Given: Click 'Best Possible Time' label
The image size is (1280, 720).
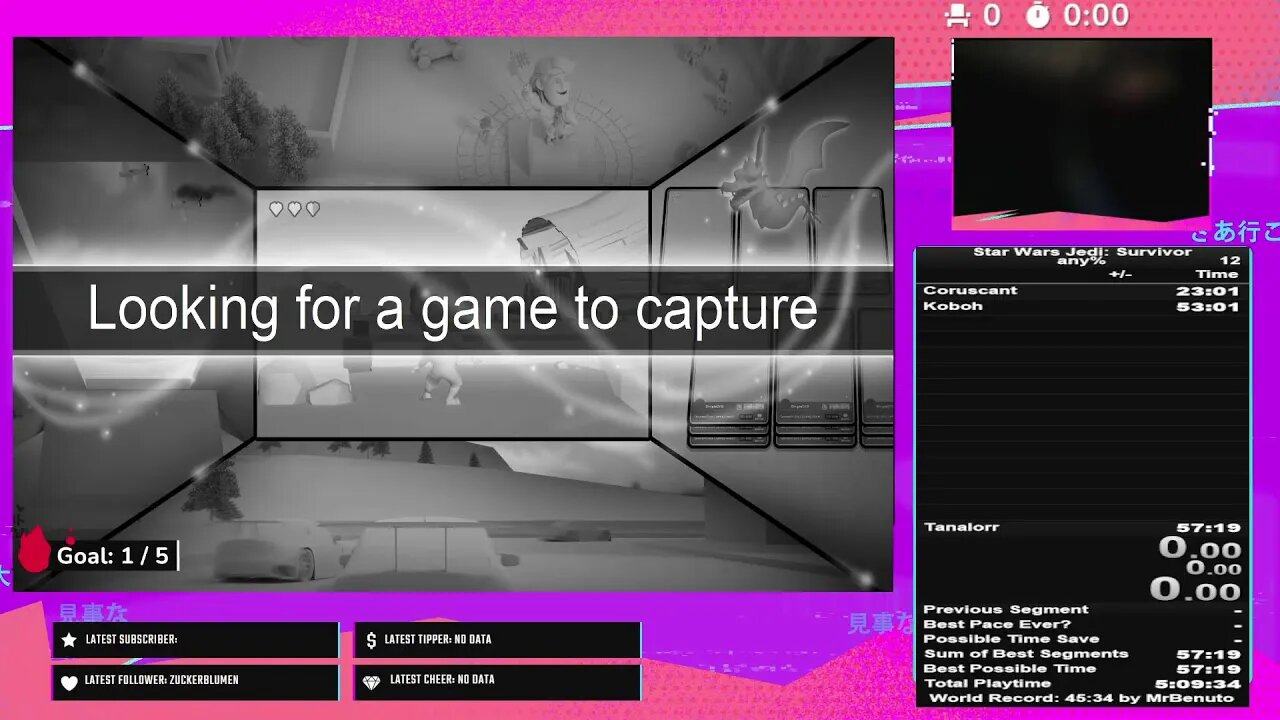Looking at the screenshot, I should pos(1010,669).
